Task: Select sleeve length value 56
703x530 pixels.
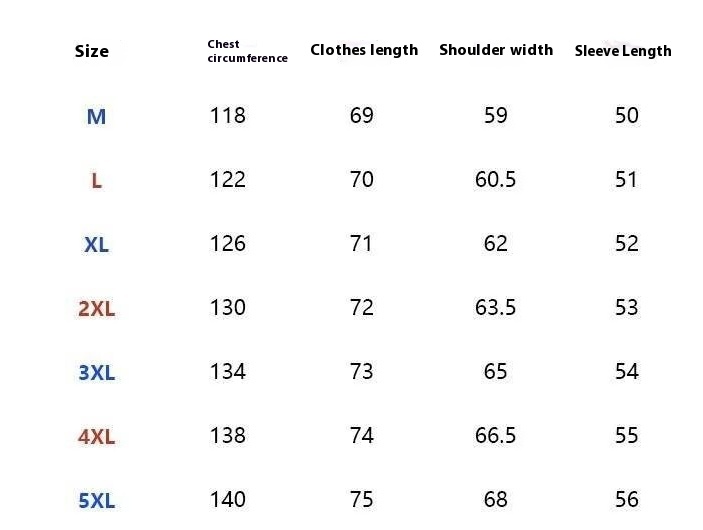Action: coord(627,499)
